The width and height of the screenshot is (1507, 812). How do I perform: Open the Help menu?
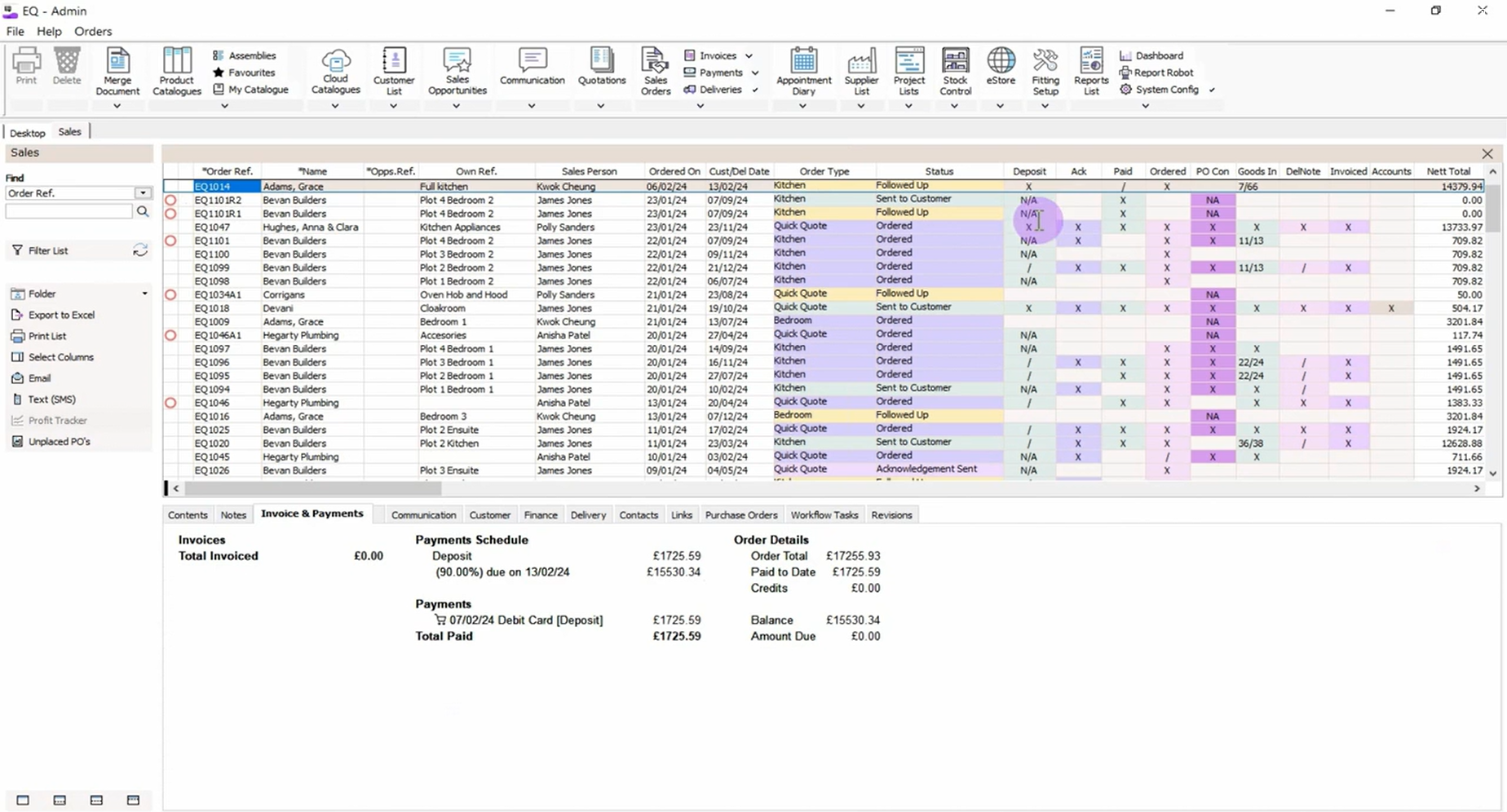pos(49,31)
